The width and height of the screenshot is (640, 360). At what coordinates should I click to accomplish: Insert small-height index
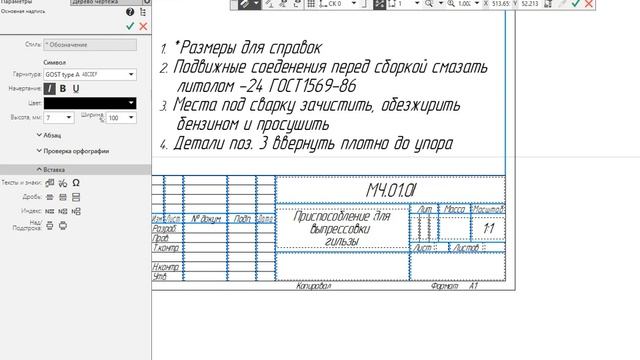49,211
